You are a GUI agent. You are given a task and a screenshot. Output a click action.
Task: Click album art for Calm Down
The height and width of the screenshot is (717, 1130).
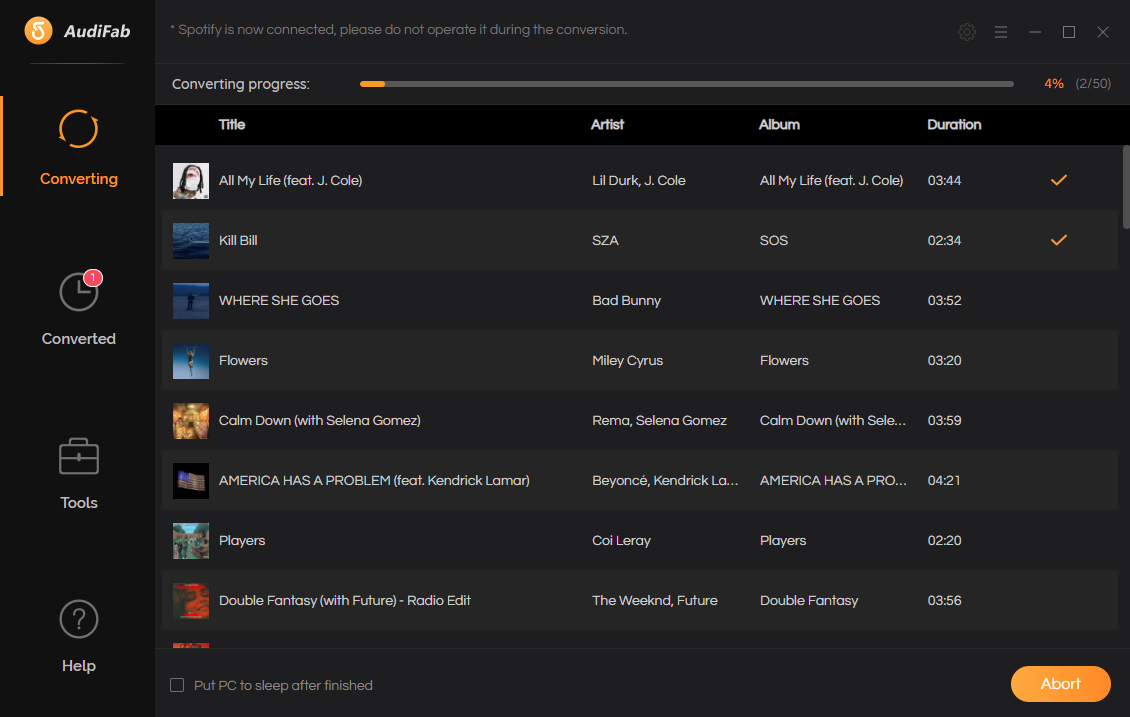[190, 420]
